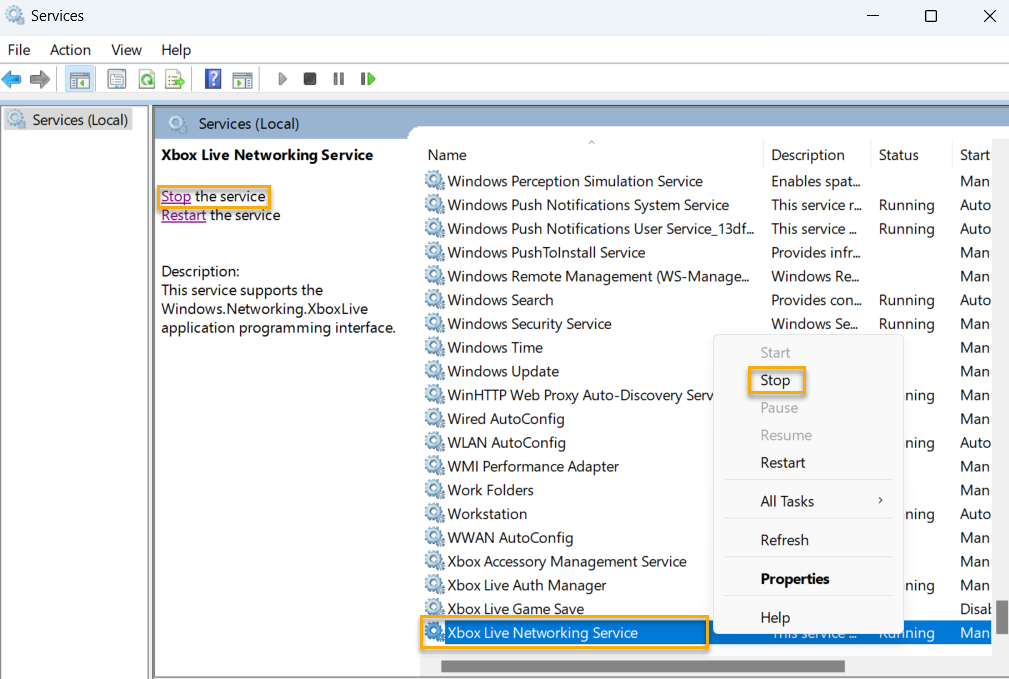Start the service using the play toolbar icon
Screen dimensions: 1009x679
pyautogui.click(x=282, y=79)
